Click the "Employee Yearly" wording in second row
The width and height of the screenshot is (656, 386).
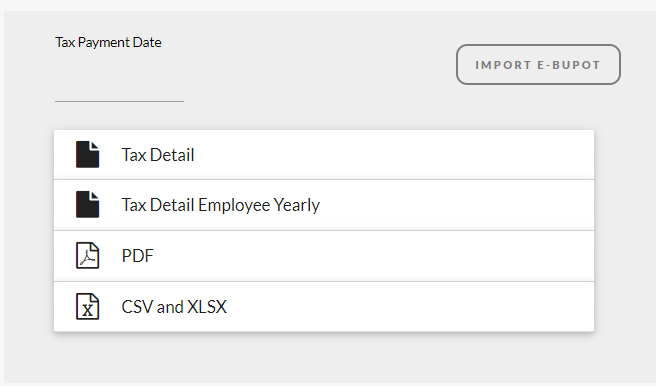click(259, 205)
